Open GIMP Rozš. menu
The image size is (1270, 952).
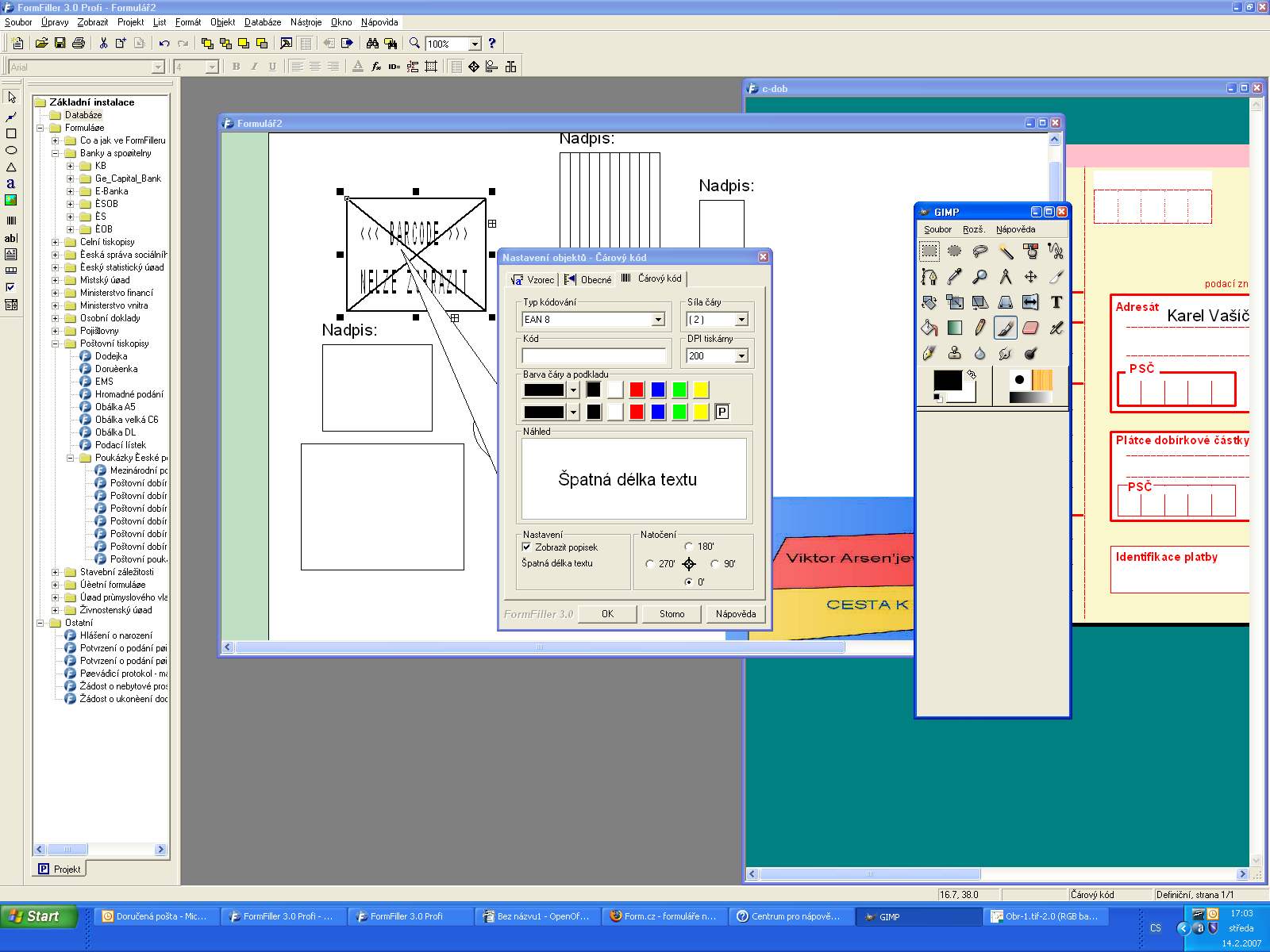pos(973,229)
